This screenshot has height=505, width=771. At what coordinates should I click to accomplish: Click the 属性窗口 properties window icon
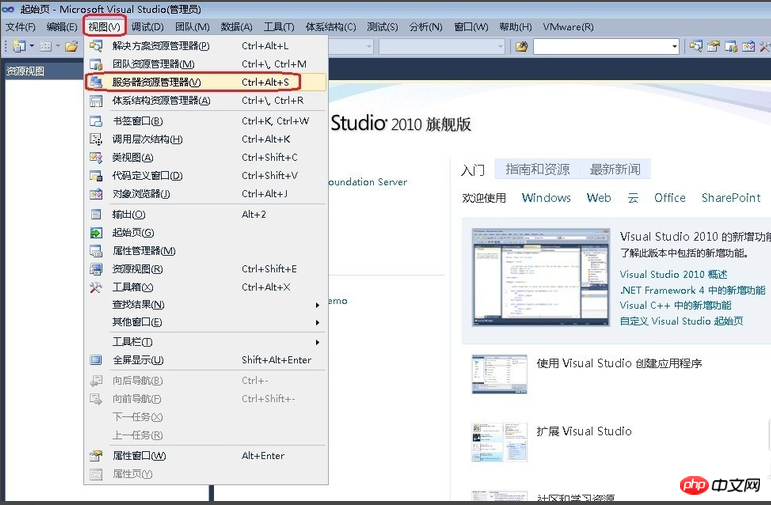[x=96, y=456]
